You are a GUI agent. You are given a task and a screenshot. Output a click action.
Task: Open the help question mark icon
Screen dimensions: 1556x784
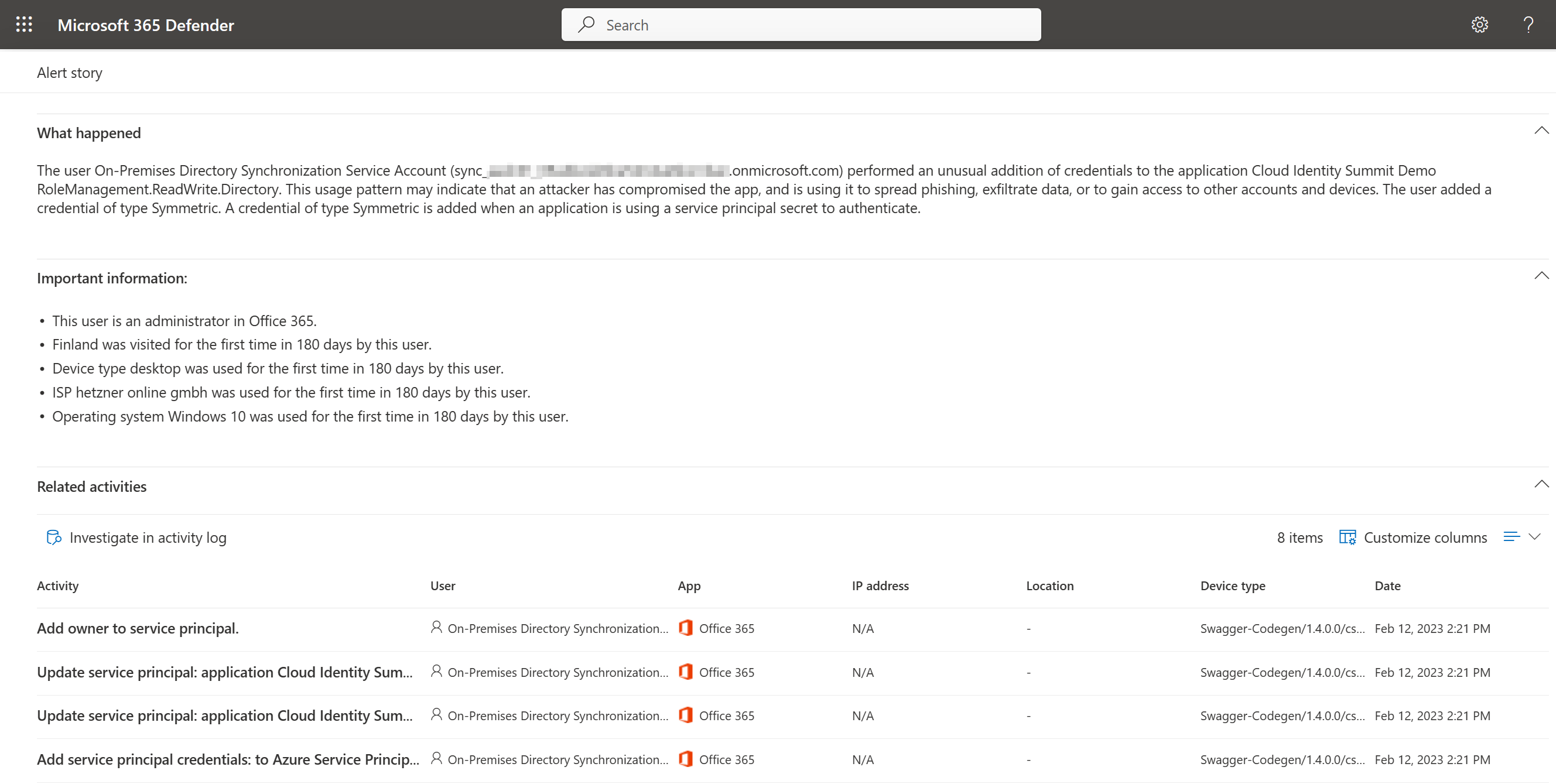[1528, 25]
